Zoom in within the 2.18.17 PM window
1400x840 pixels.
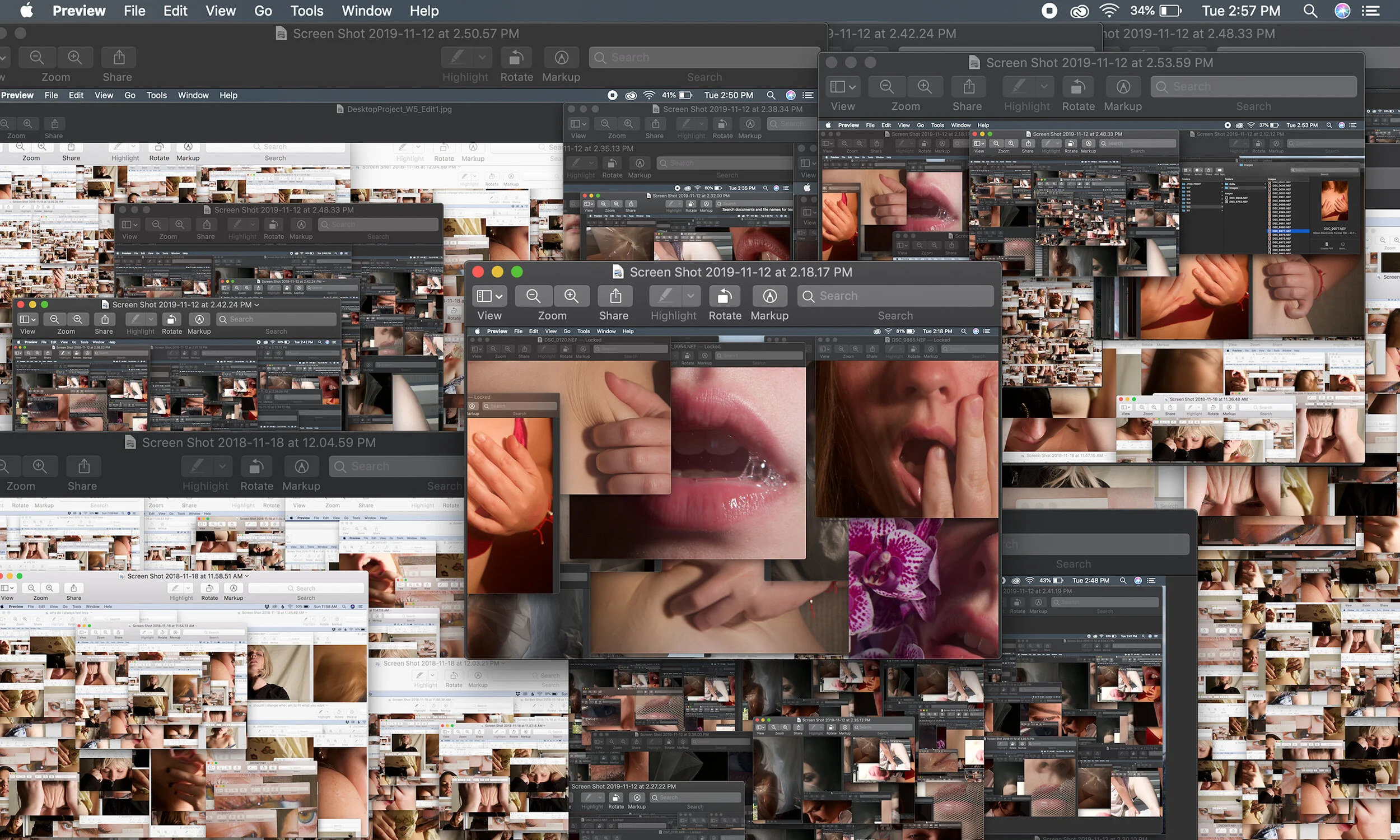coord(571,296)
